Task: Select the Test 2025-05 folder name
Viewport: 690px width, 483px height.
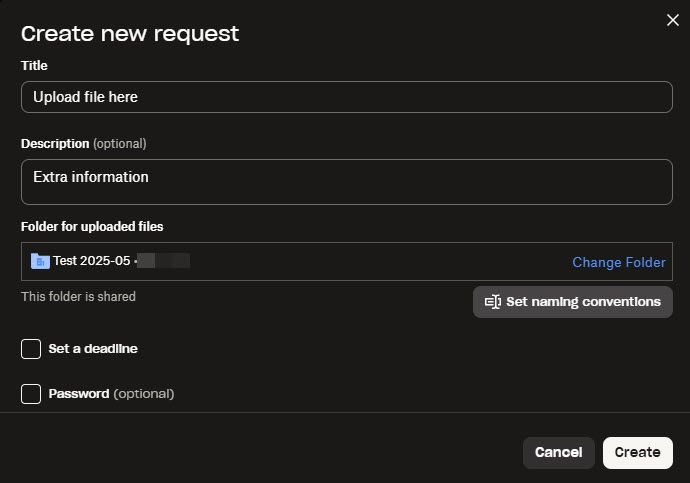Action: pyautogui.click(x=92, y=261)
